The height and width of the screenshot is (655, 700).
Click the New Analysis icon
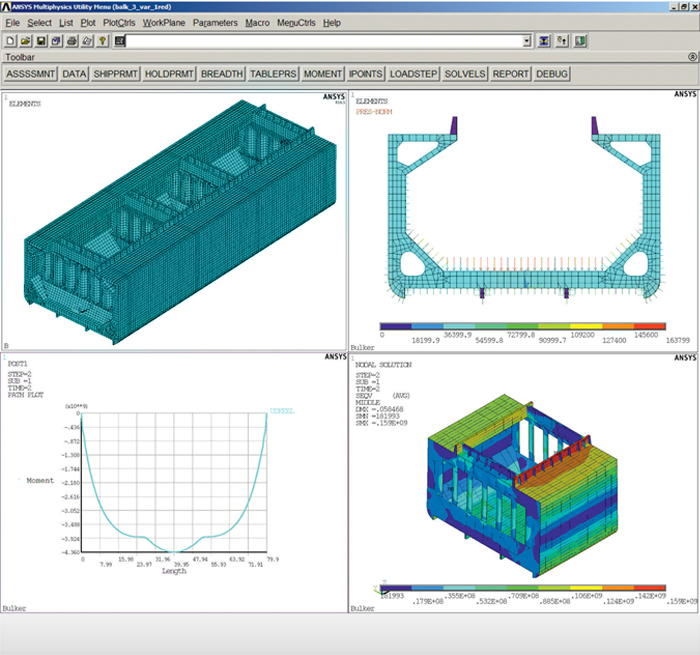[x=10, y=41]
